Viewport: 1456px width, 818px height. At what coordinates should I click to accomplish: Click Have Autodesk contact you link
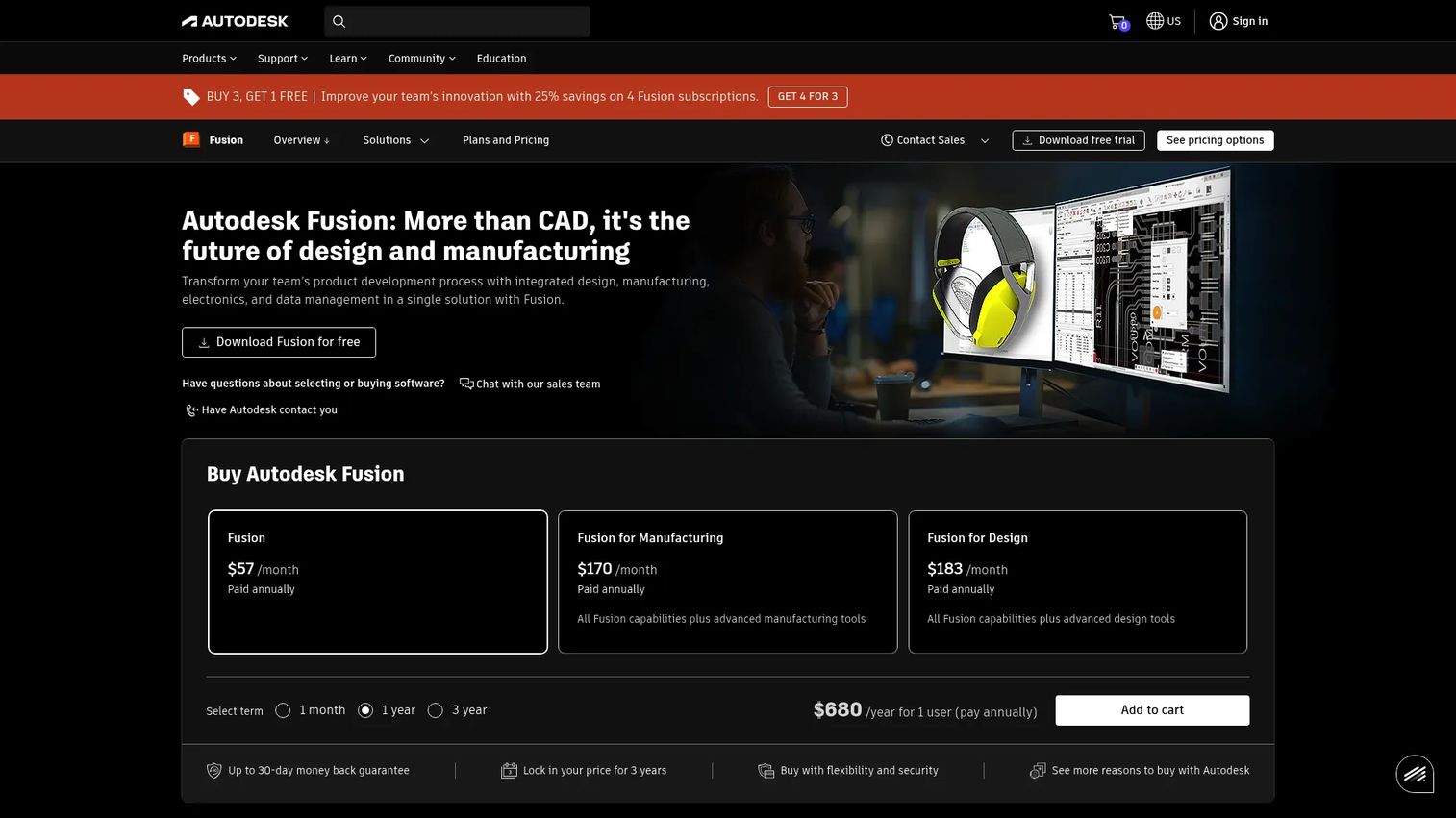[x=269, y=410]
